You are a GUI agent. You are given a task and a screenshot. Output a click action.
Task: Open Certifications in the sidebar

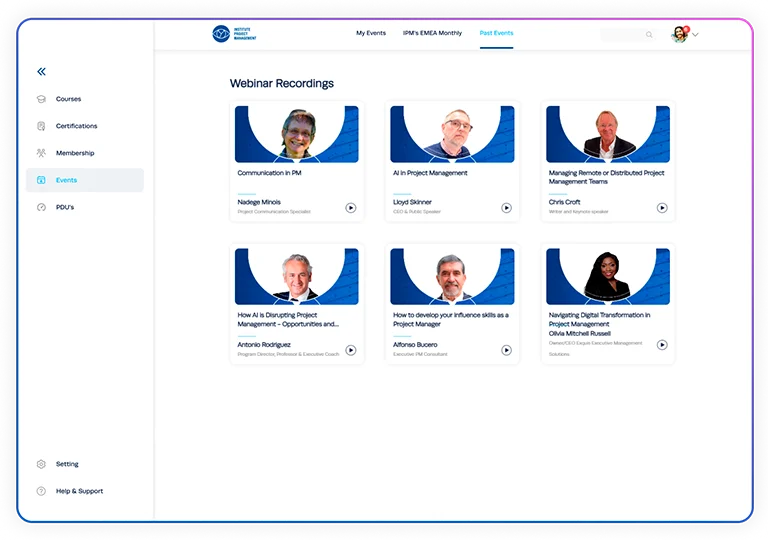[x=76, y=126]
